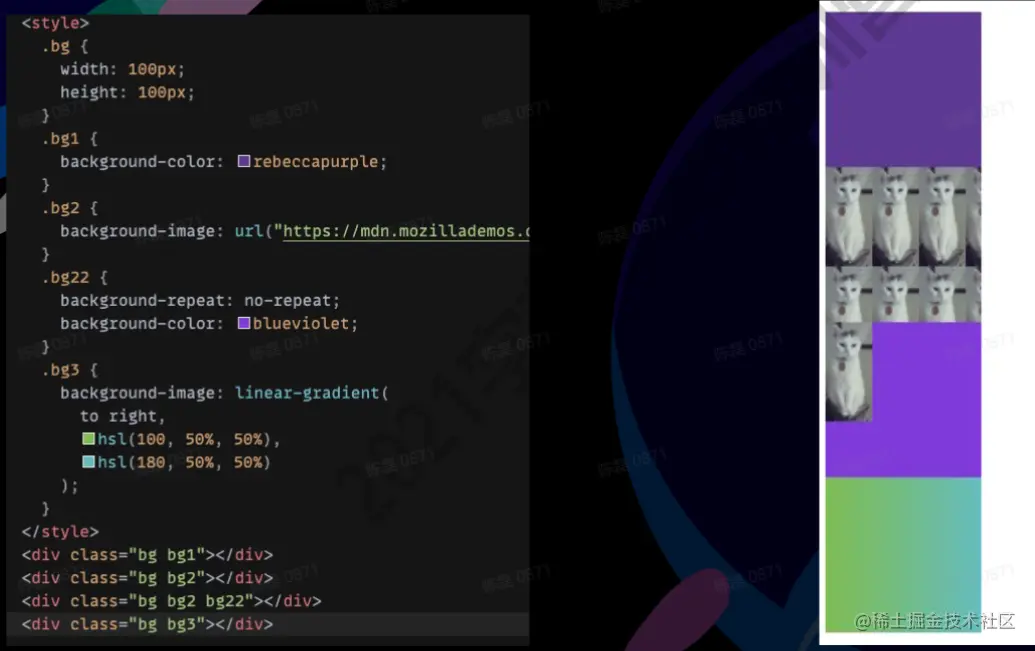Click the '.bg3 {' selector line

tap(69, 370)
